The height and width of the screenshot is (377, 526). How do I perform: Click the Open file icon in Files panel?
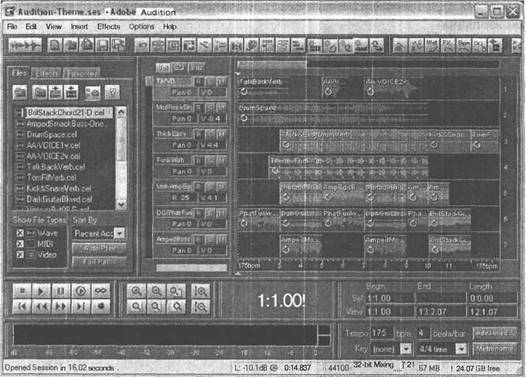(20, 92)
